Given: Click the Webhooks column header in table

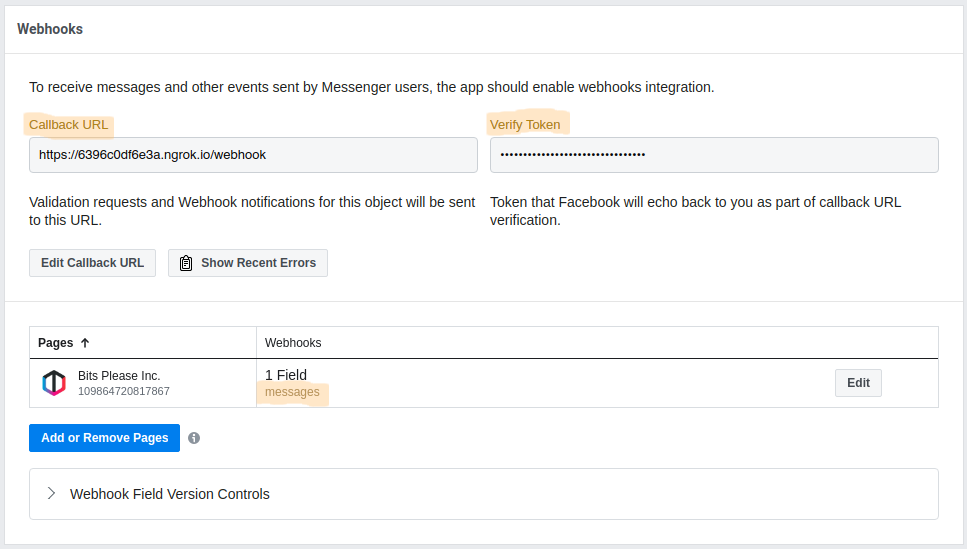Looking at the screenshot, I should click(293, 343).
